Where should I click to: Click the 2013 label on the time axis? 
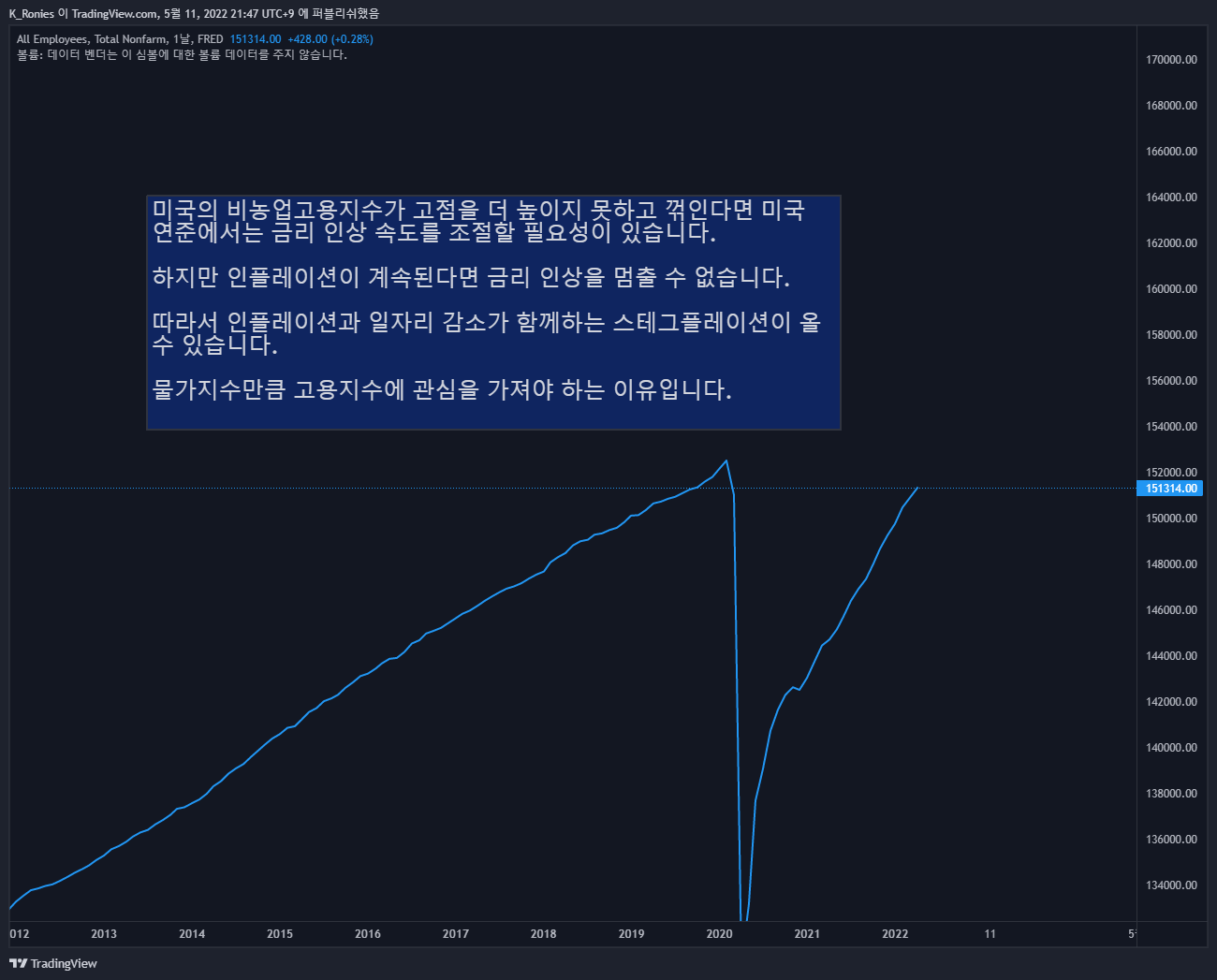tap(104, 934)
